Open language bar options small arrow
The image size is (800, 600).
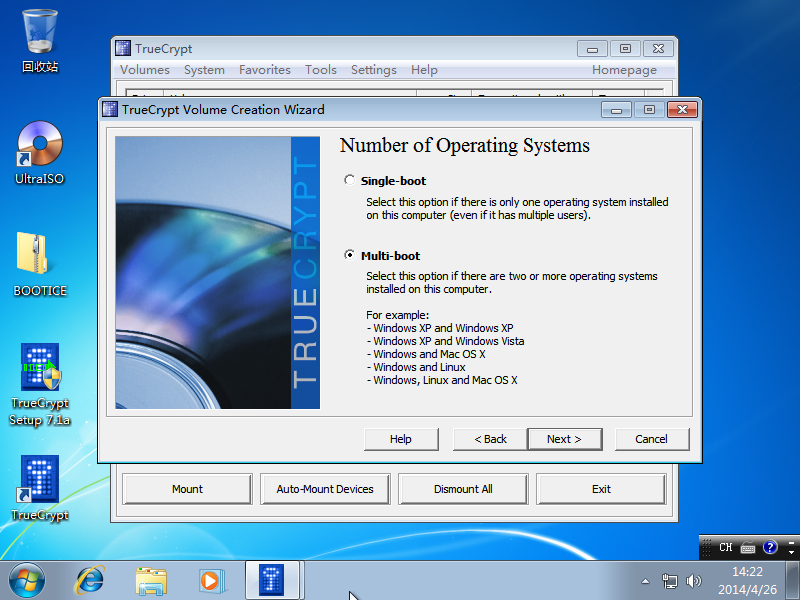tap(791, 552)
